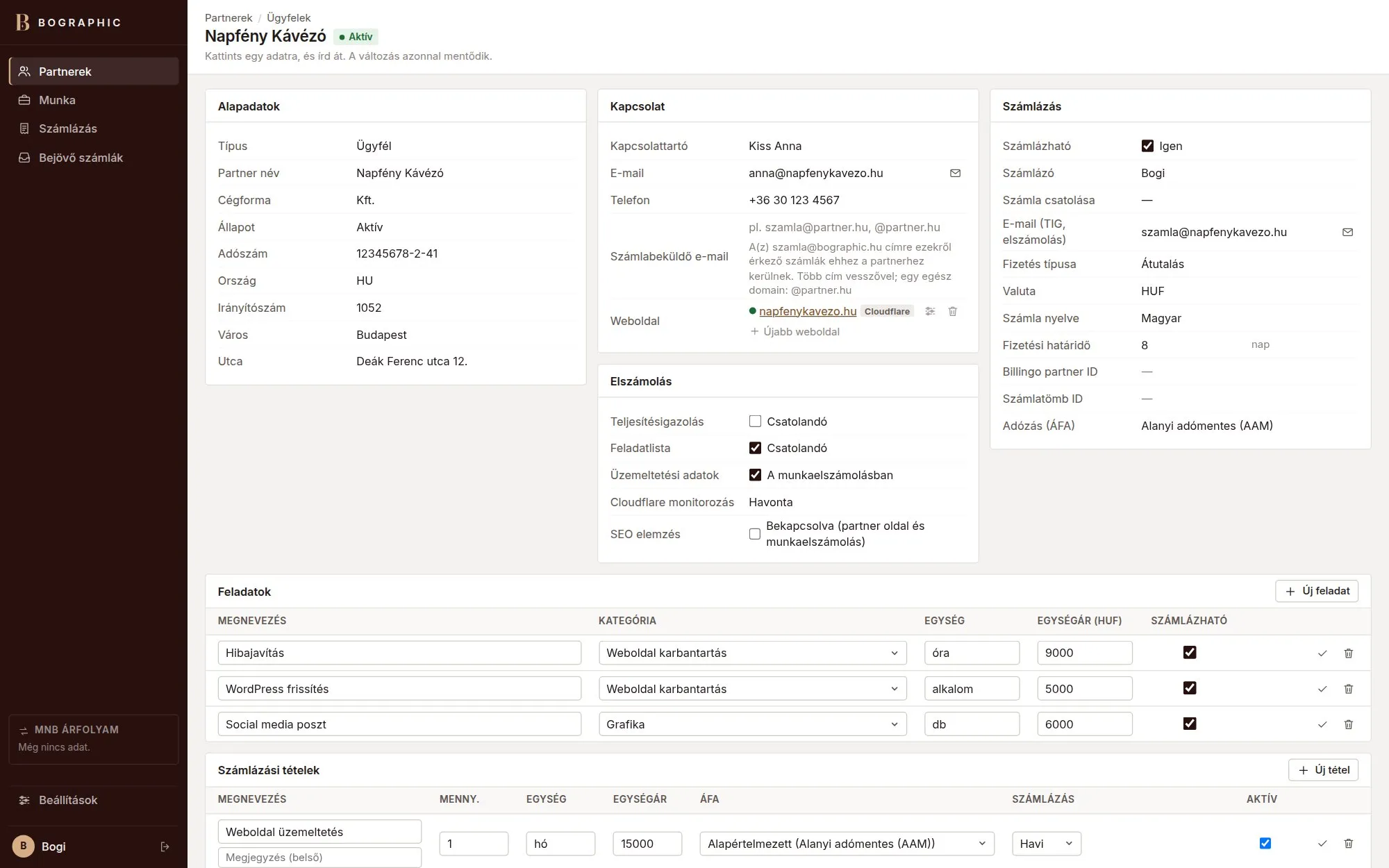
Task: Go to Számlázás in the sidebar
Action: [x=94, y=128]
